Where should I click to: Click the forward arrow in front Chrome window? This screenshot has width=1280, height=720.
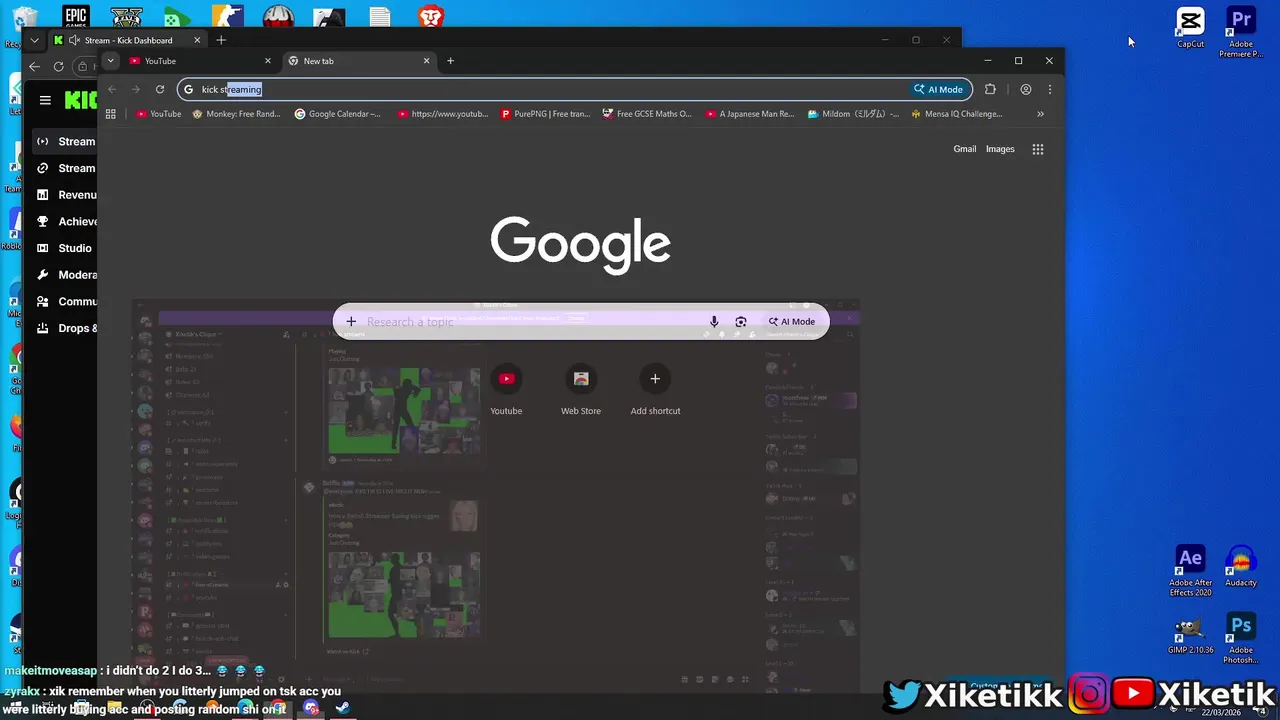coord(136,89)
